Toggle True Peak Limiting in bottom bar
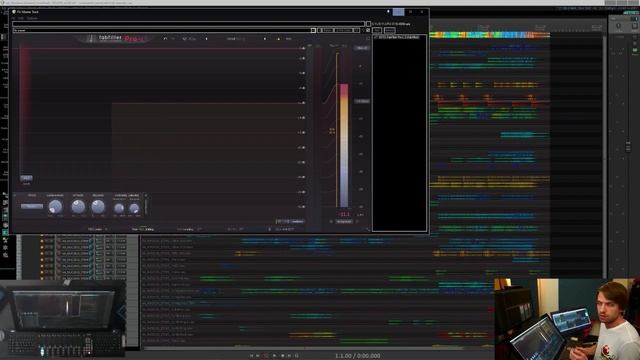 pos(142,229)
